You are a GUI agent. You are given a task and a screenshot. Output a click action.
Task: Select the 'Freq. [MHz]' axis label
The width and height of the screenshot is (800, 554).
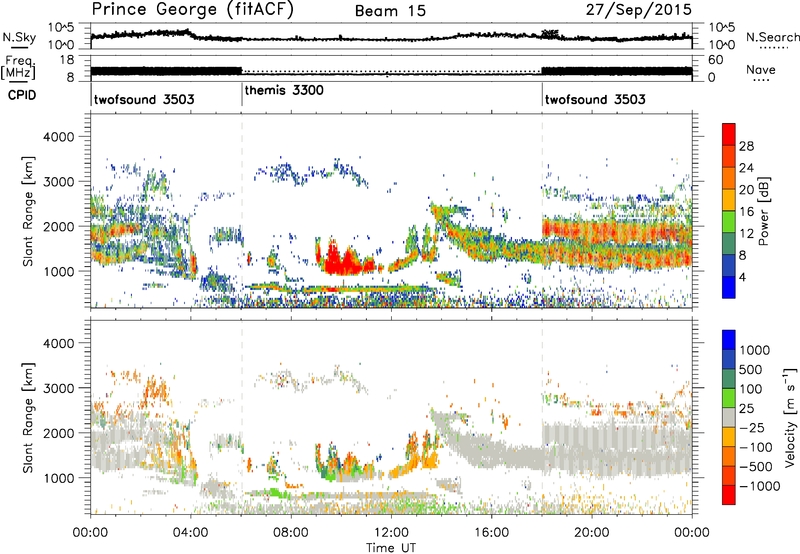click(x=19, y=68)
